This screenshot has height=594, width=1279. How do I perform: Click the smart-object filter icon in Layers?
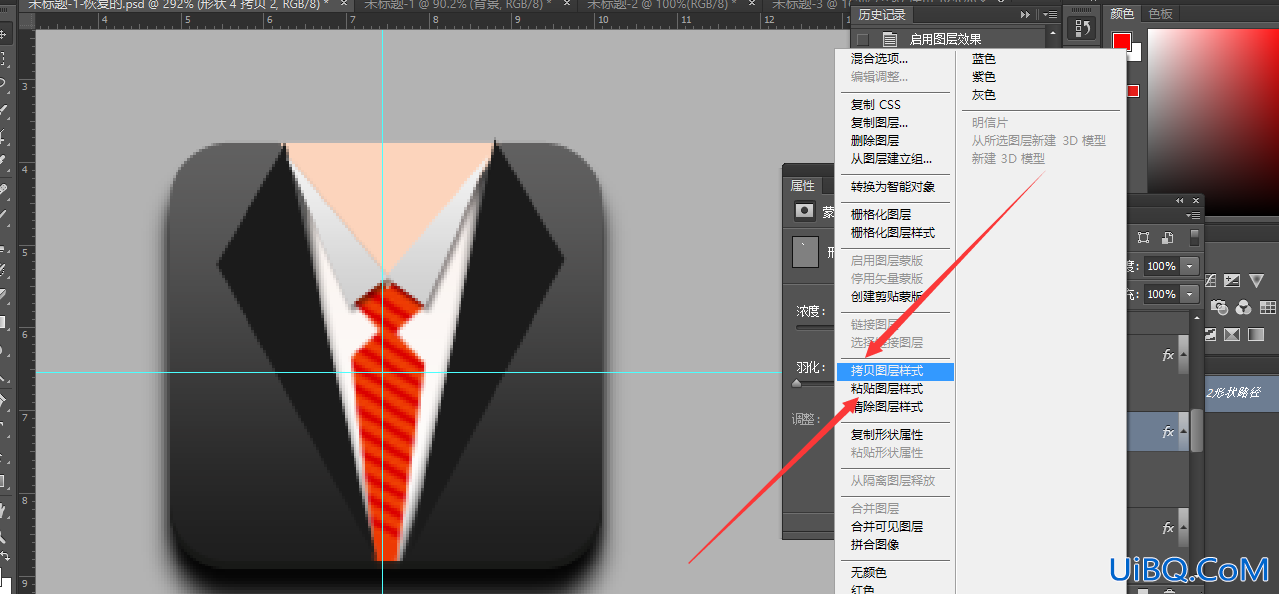1167,238
